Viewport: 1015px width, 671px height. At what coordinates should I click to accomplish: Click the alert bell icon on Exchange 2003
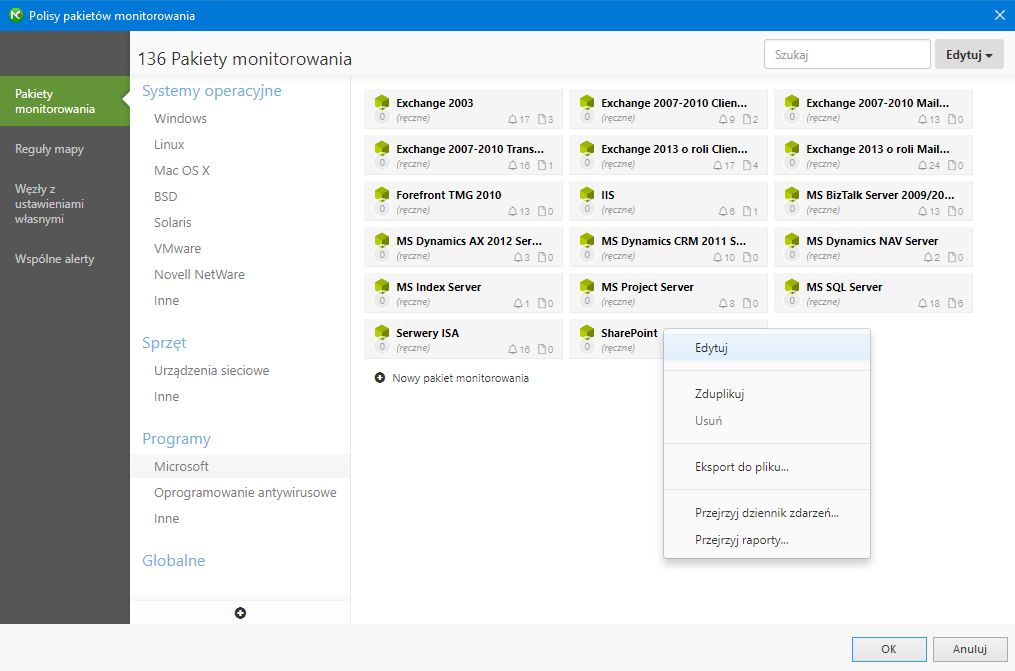click(x=513, y=120)
